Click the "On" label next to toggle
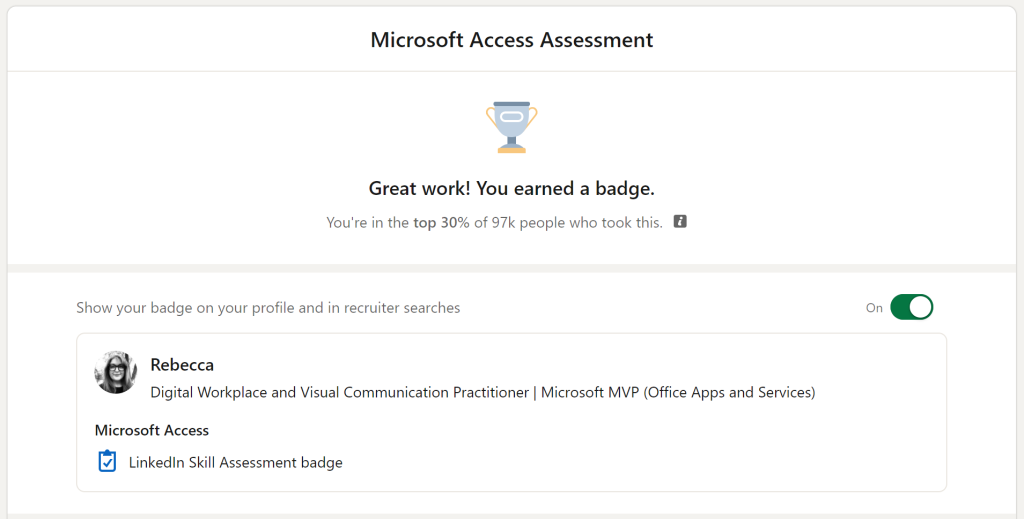This screenshot has width=1024, height=519. tap(874, 308)
